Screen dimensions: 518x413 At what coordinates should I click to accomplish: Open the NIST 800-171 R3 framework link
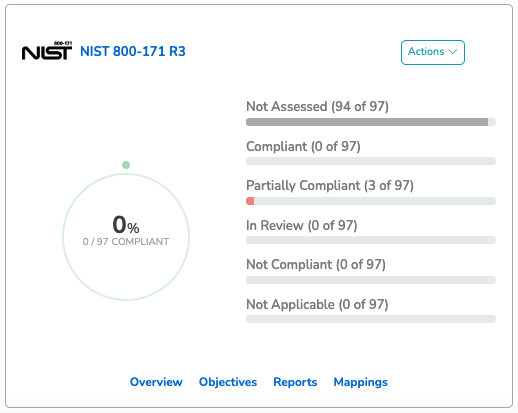133,51
